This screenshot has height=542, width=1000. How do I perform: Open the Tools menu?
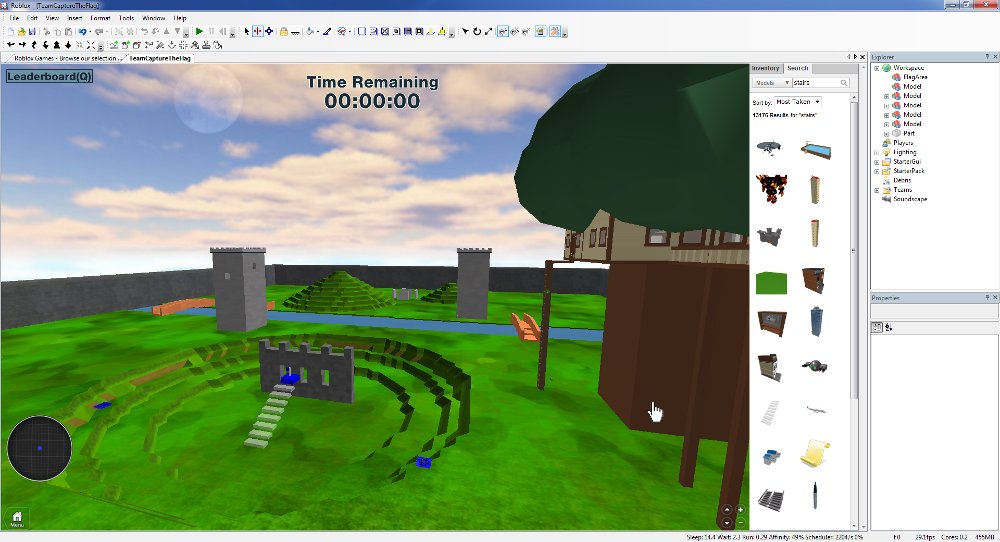click(x=126, y=18)
